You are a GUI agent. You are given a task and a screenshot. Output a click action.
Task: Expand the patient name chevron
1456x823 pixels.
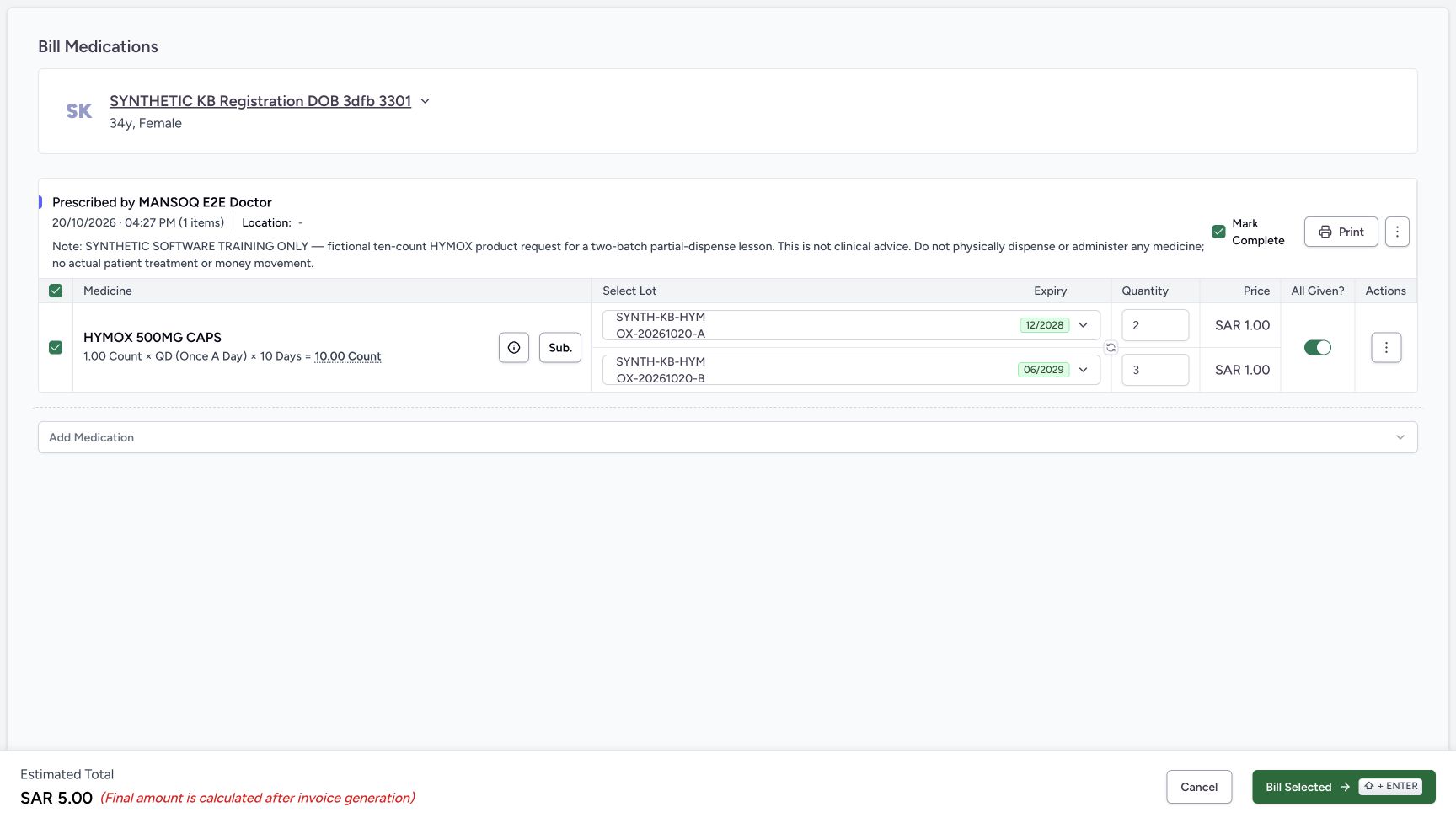pos(425,101)
